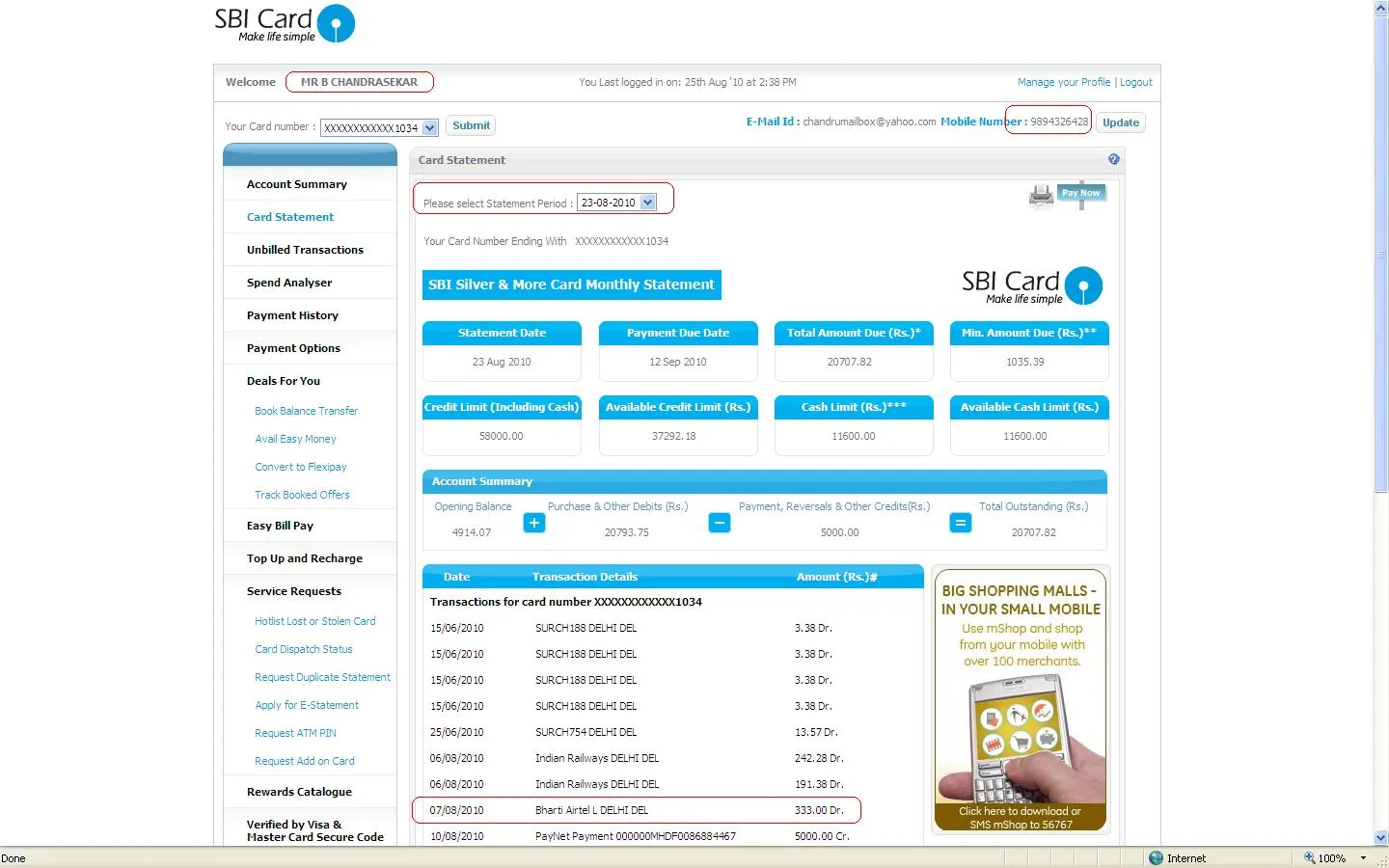This screenshot has height=868, width=1389.
Task: Open the card number dropdown
Action: (430, 127)
